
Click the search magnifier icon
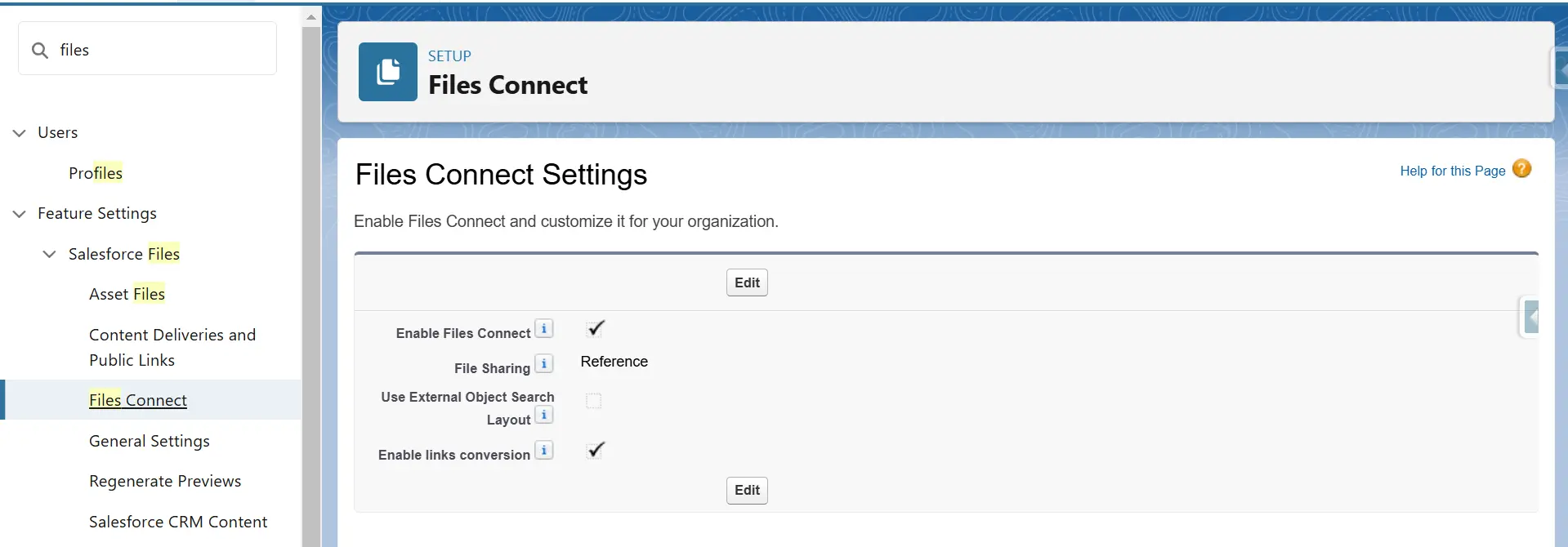coord(40,51)
